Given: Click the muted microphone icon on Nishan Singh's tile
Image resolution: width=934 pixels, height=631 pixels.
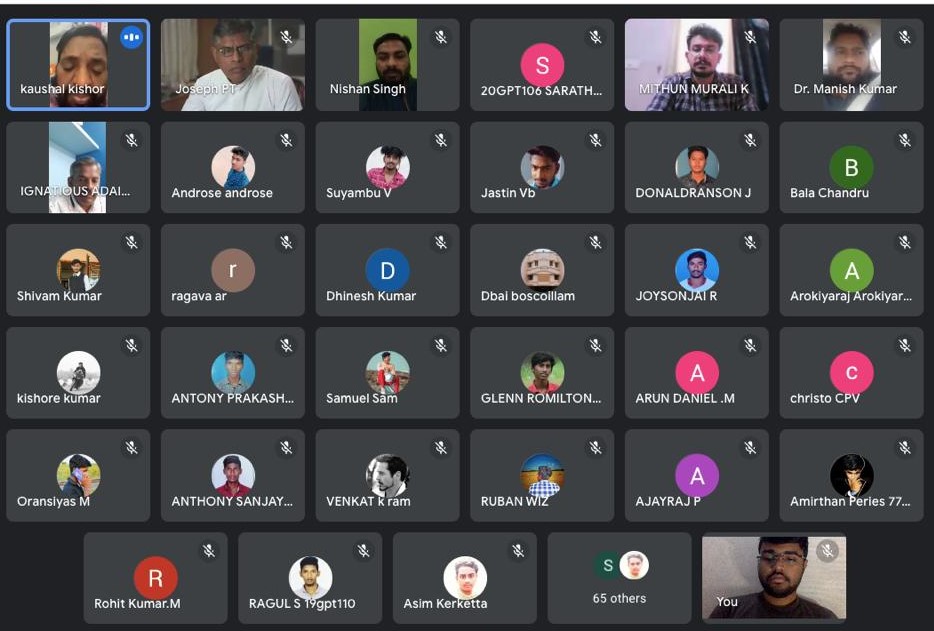Looking at the screenshot, I should pos(441,38).
